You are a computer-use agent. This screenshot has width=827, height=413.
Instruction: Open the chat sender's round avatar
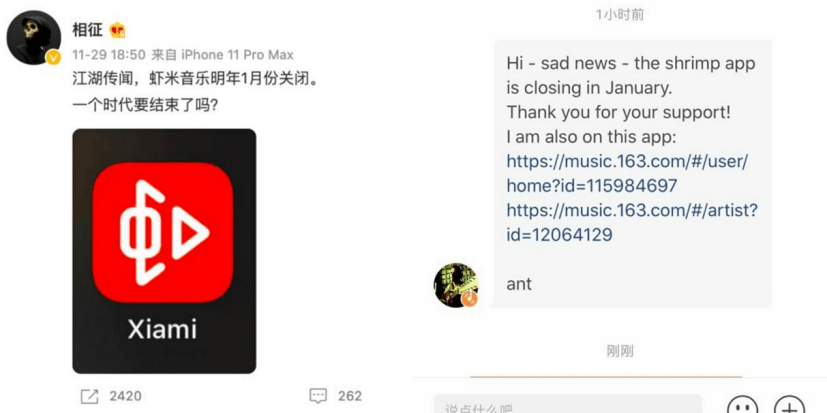456,285
